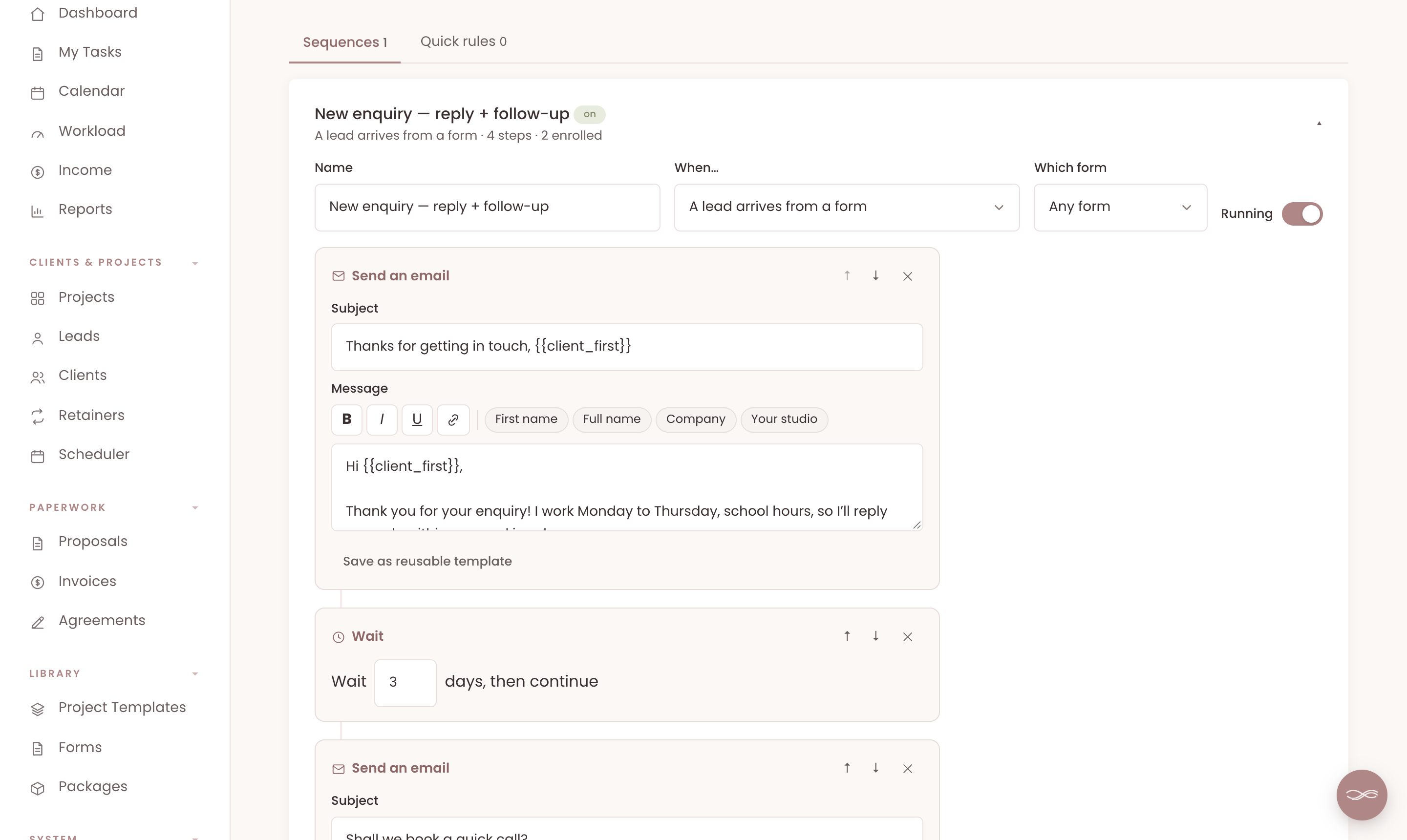The width and height of the screenshot is (1407, 840).
Task: Open Income dollar icon
Action: point(37,172)
